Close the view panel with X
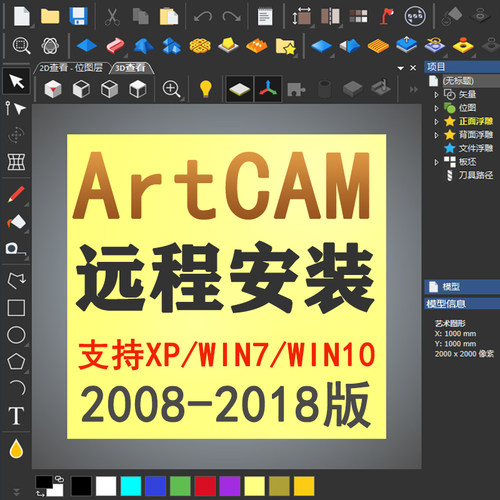The height and width of the screenshot is (500, 500). [x=413, y=68]
